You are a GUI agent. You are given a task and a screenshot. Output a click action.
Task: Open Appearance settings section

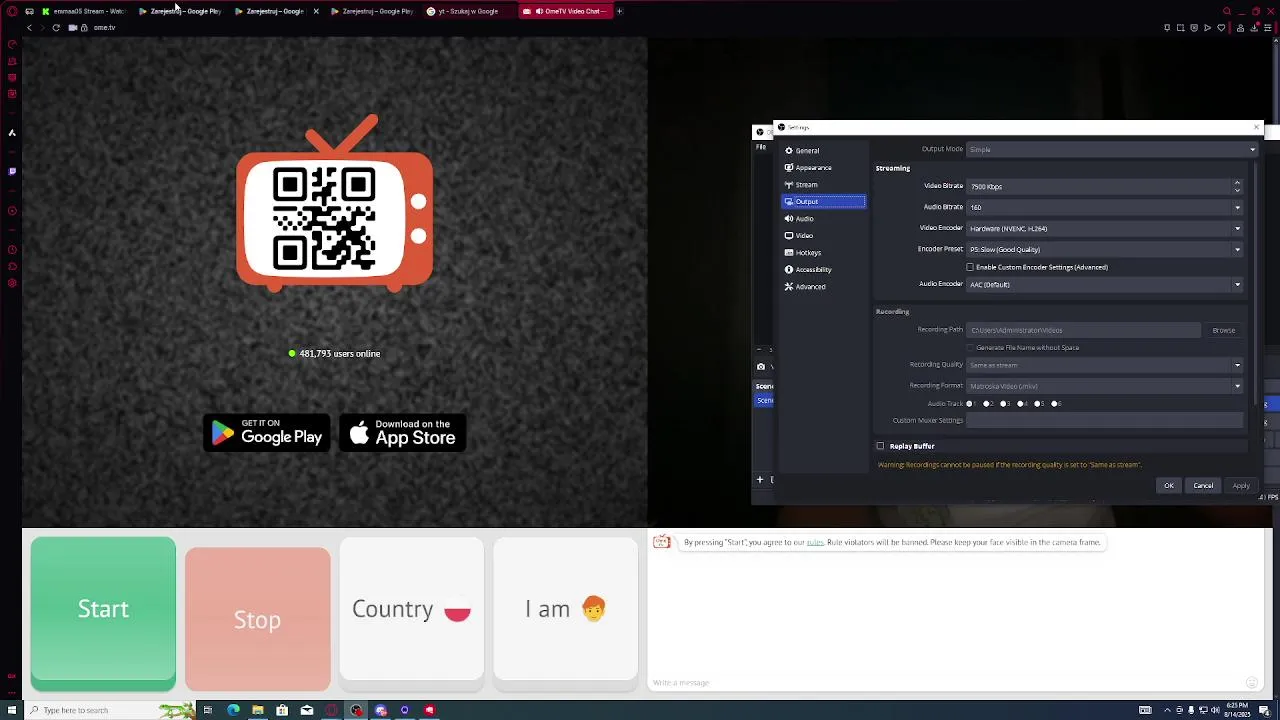point(823,168)
